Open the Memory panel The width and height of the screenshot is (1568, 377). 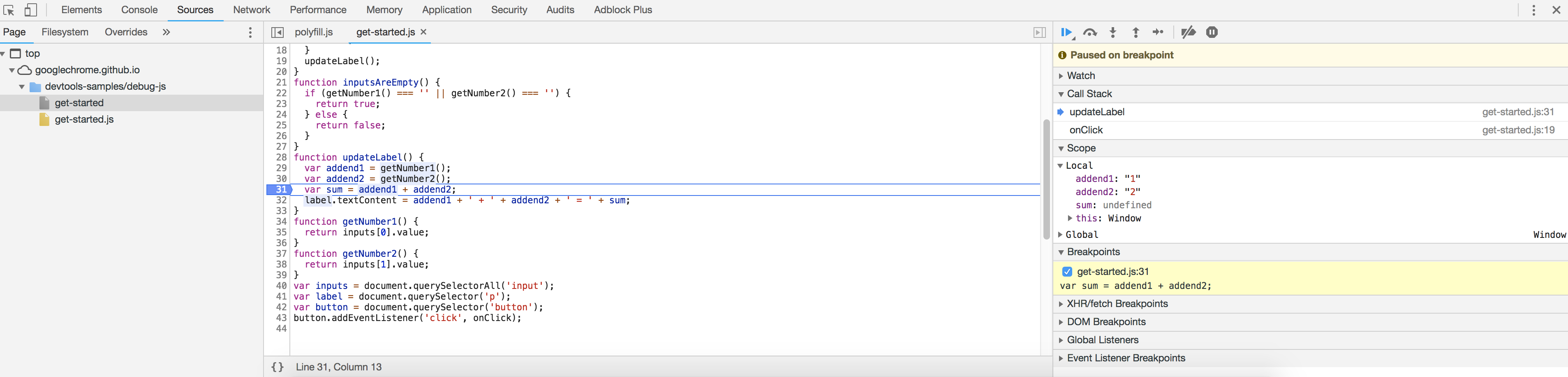coord(384,10)
